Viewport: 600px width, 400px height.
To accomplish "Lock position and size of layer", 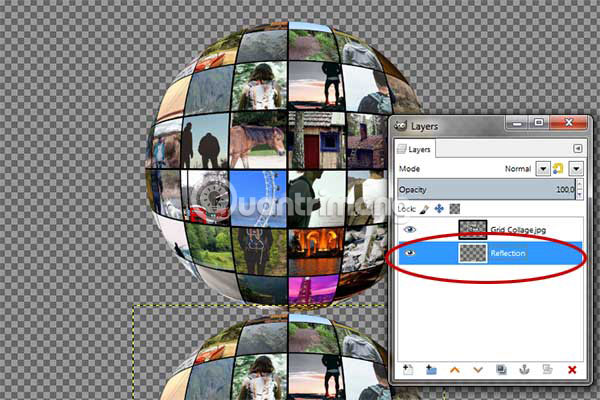I will click(438, 209).
